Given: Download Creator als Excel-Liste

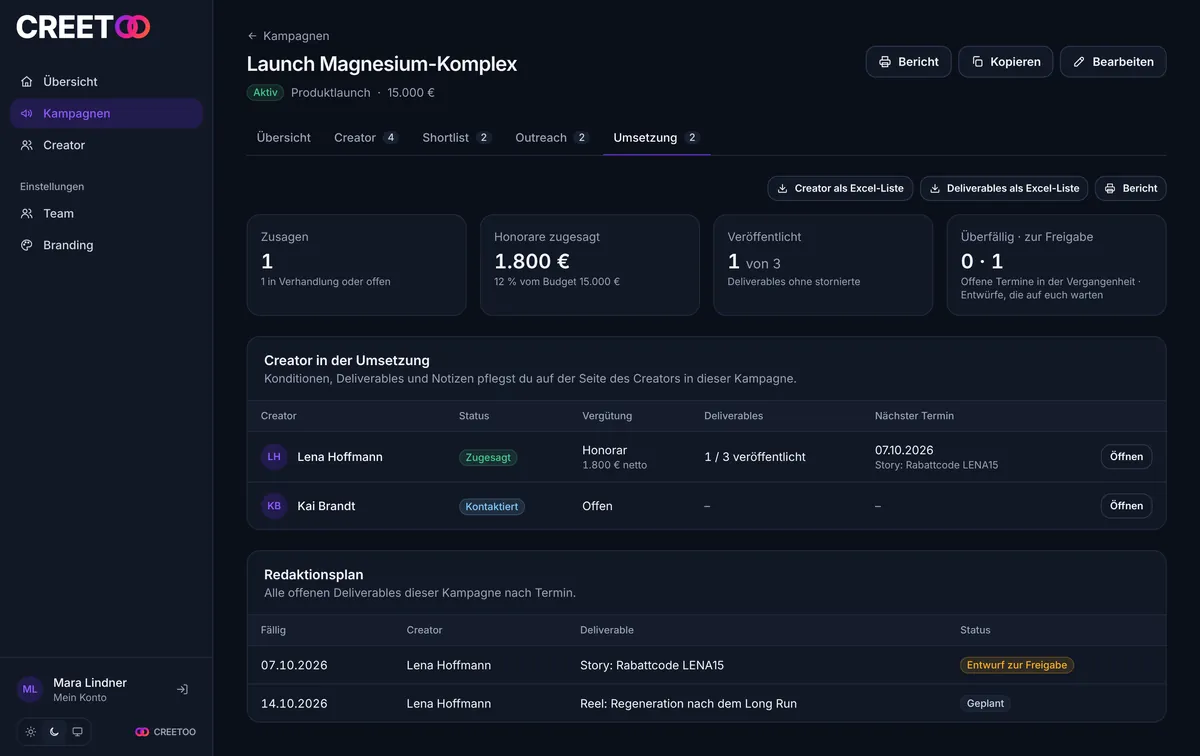Looking at the screenshot, I should click(840, 188).
